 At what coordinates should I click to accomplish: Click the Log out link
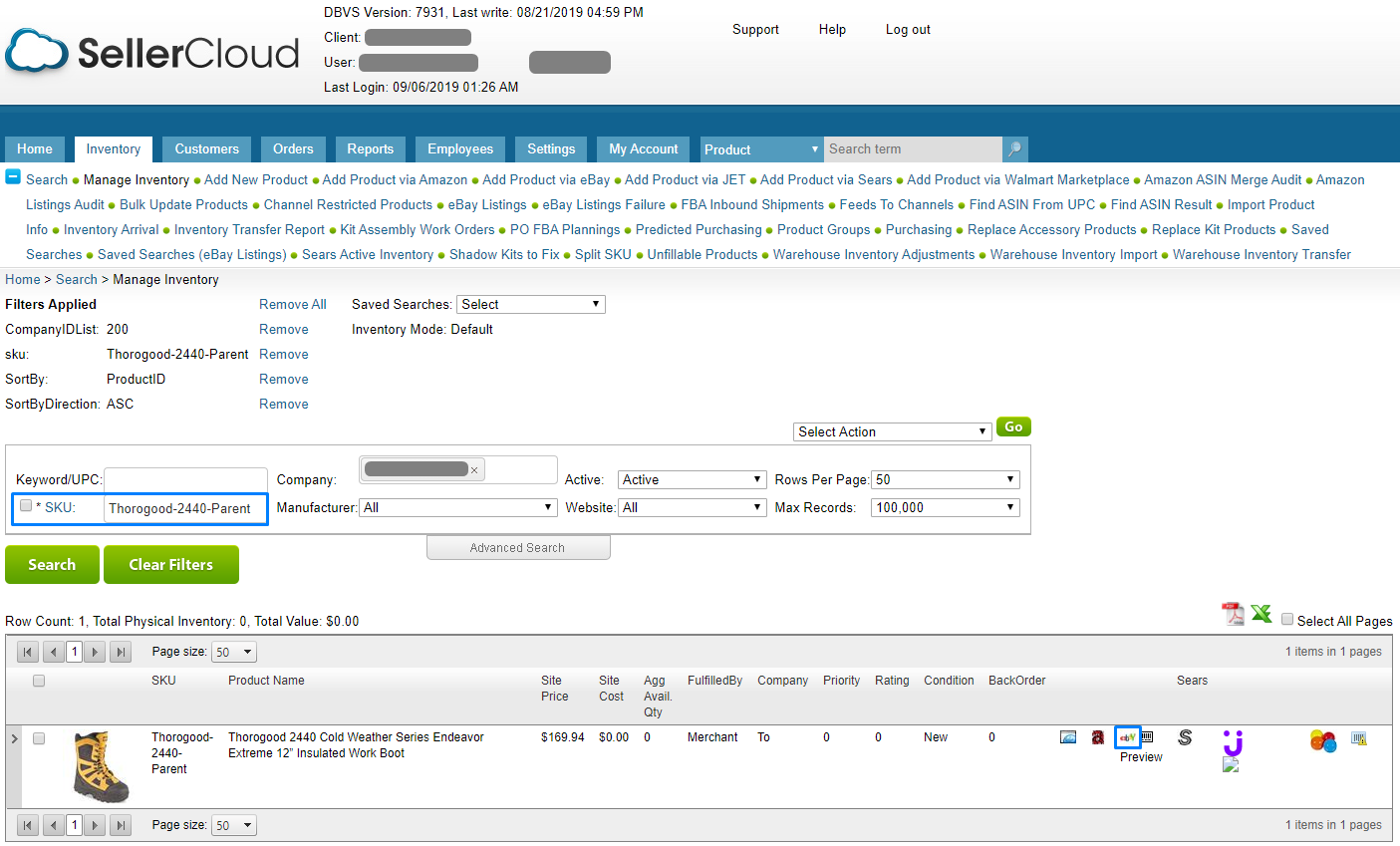(x=908, y=30)
